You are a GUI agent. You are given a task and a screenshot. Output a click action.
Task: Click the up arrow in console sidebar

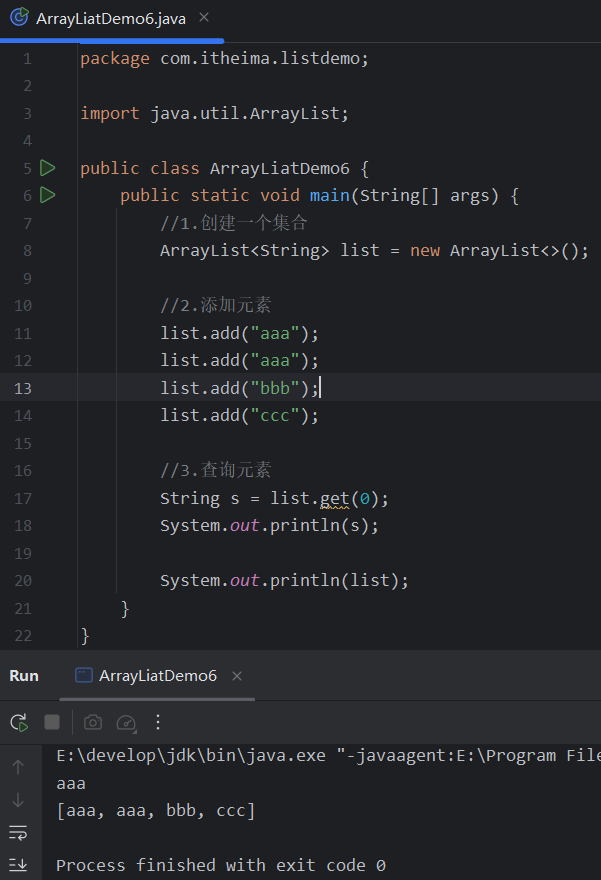pos(18,767)
